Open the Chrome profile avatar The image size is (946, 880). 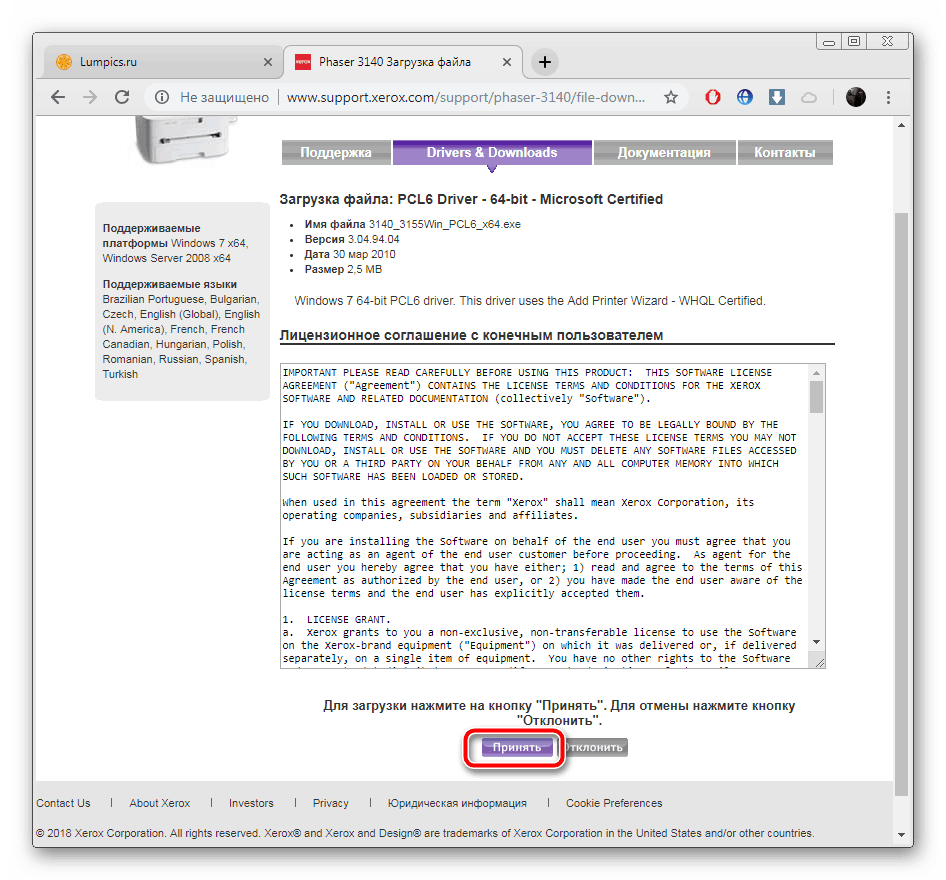tap(856, 97)
